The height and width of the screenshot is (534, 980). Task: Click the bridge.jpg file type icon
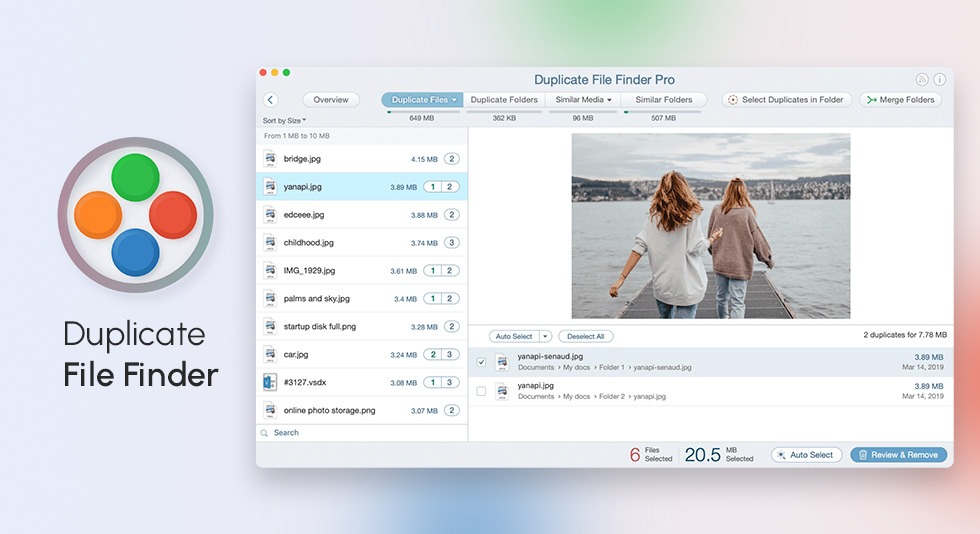click(270, 159)
